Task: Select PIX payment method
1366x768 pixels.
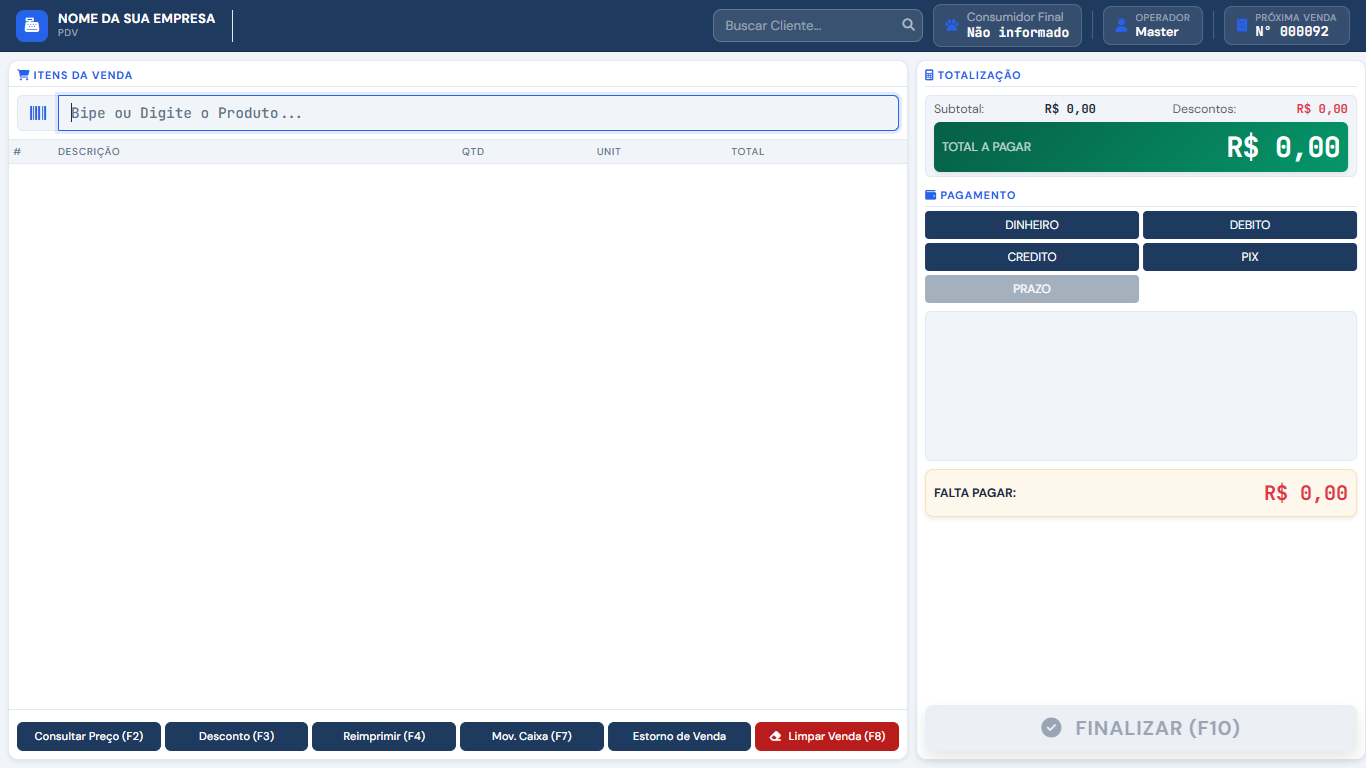Action: click(x=1250, y=257)
